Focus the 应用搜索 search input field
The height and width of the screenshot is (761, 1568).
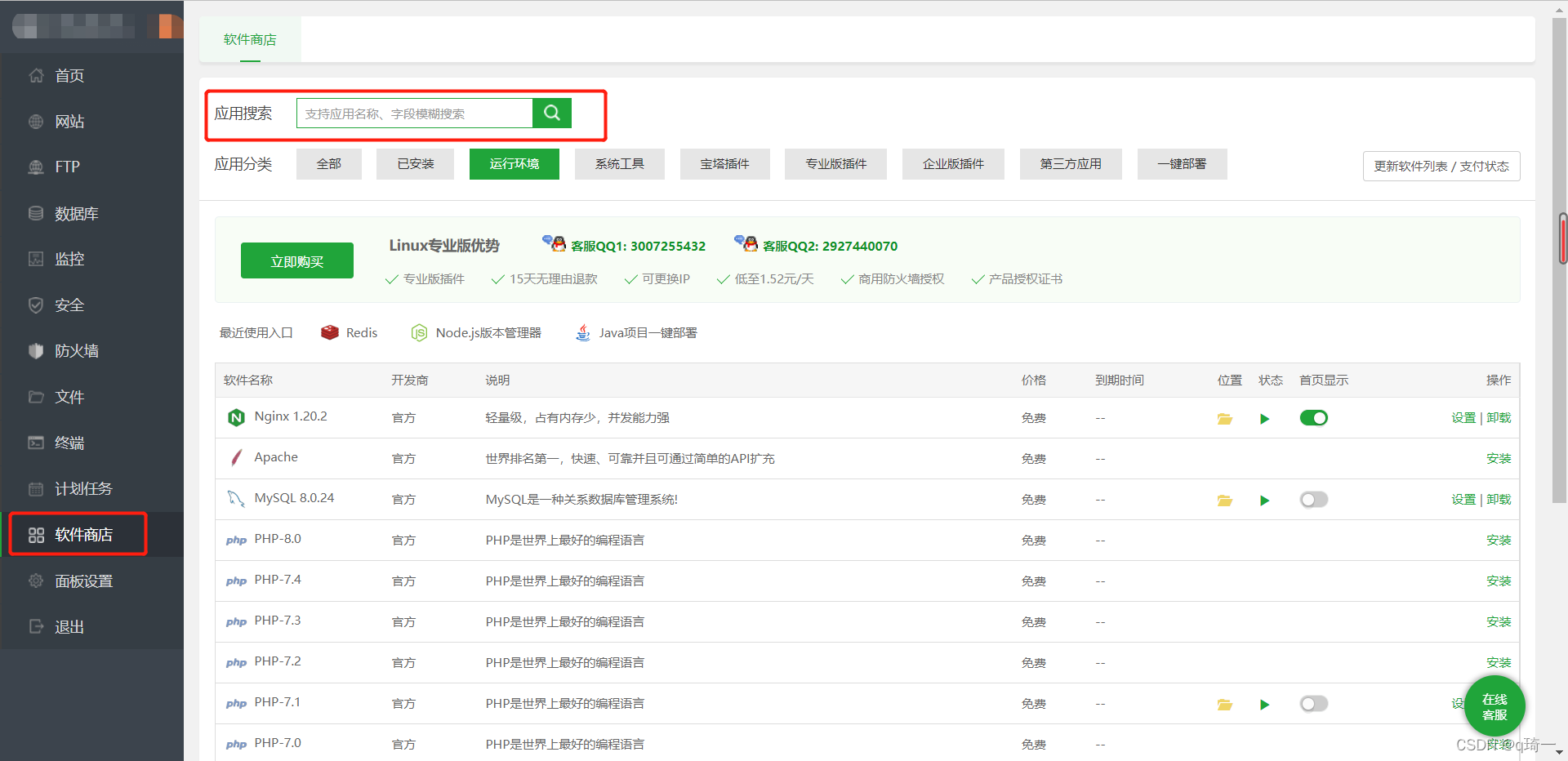tap(415, 113)
